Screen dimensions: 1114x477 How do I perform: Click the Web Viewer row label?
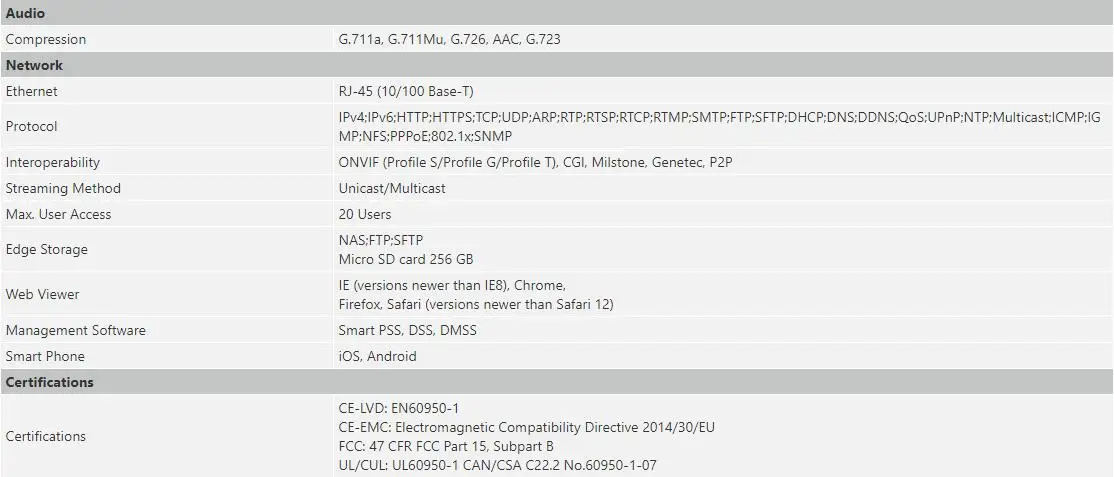point(43,294)
